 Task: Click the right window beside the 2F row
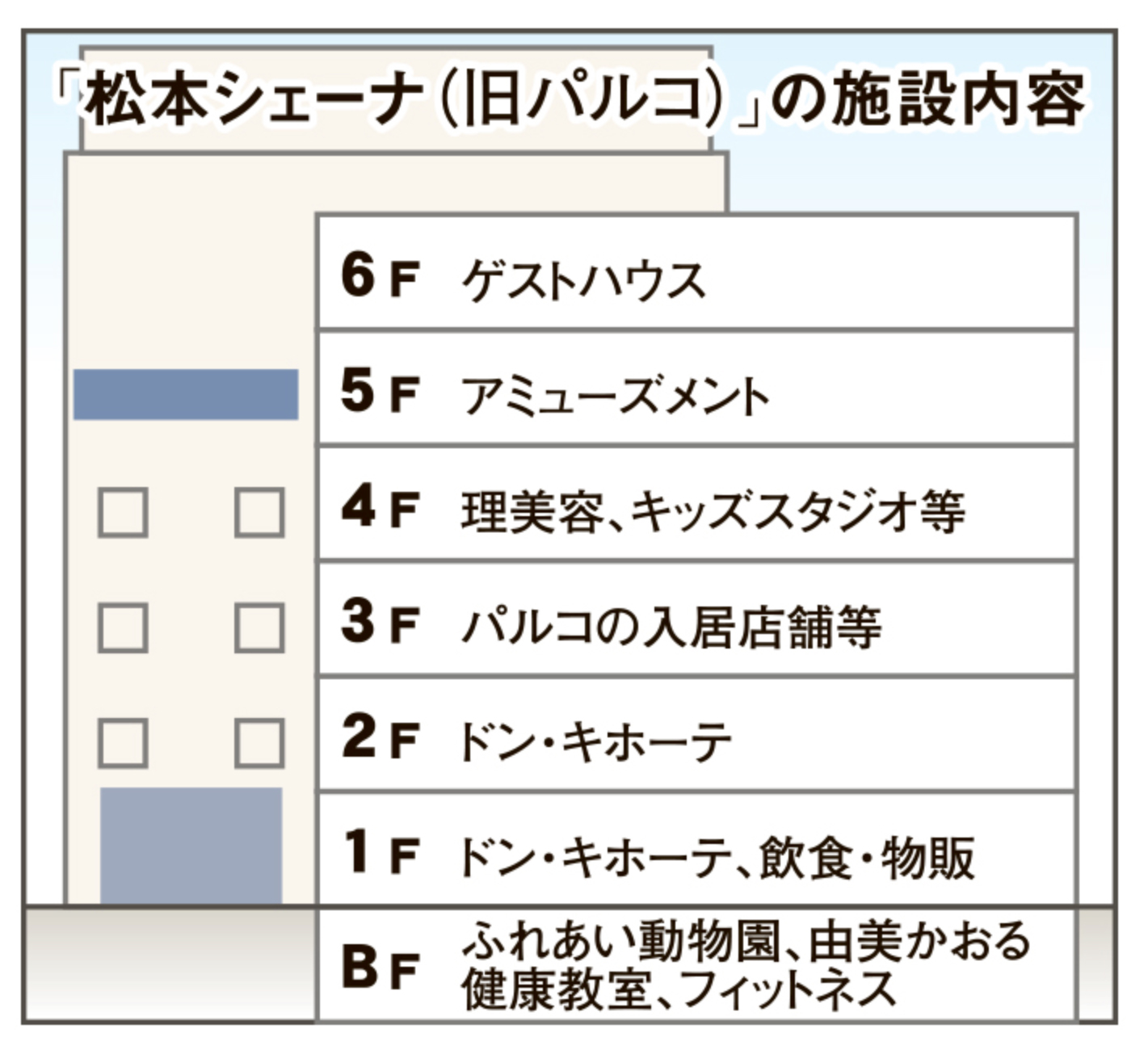(x=259, y=743)
